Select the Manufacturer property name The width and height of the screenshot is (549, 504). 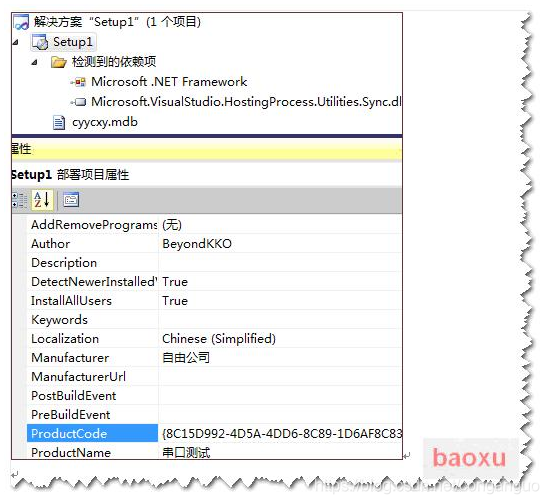pos(93,357)
